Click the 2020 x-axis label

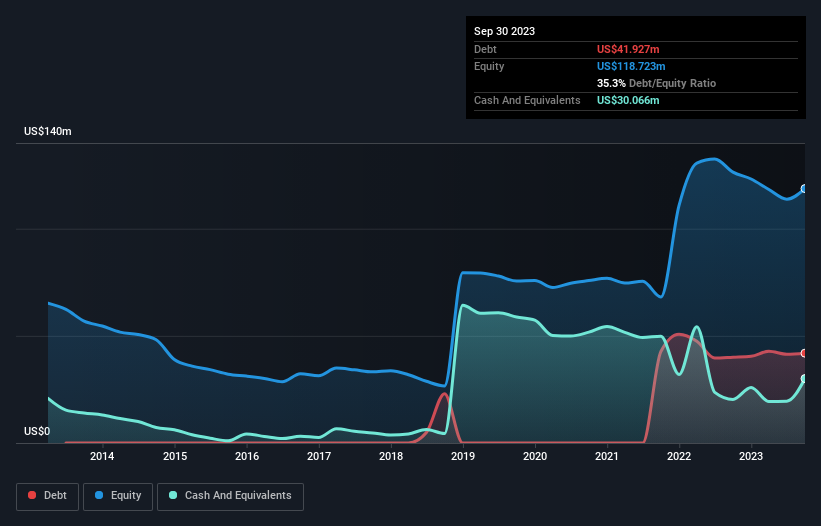535,456
